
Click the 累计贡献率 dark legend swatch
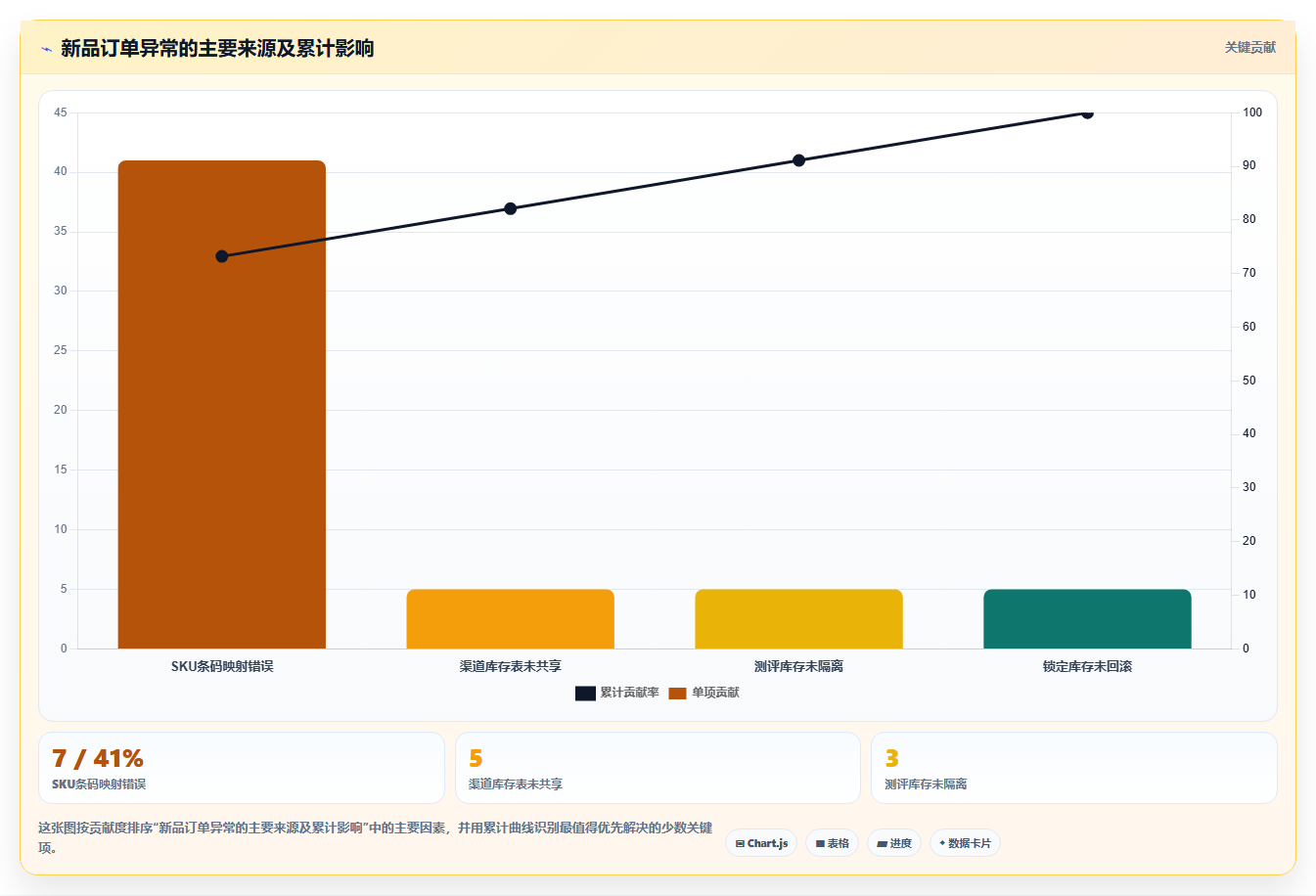point(585,694)
